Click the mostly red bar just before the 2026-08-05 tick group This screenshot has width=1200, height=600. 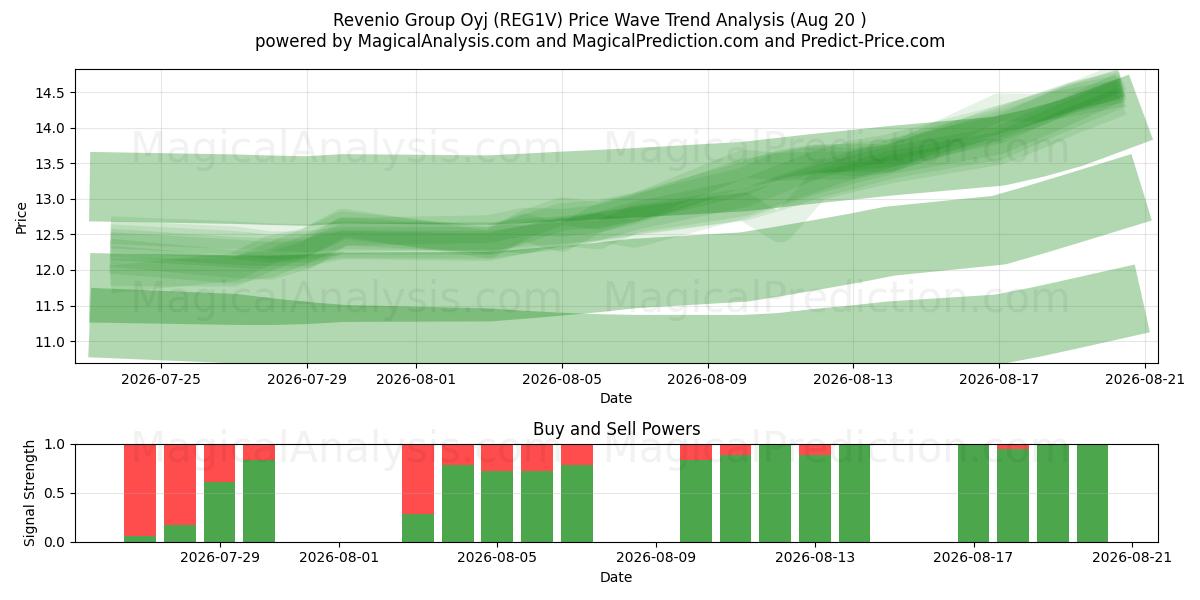click(x=418, y=493)
